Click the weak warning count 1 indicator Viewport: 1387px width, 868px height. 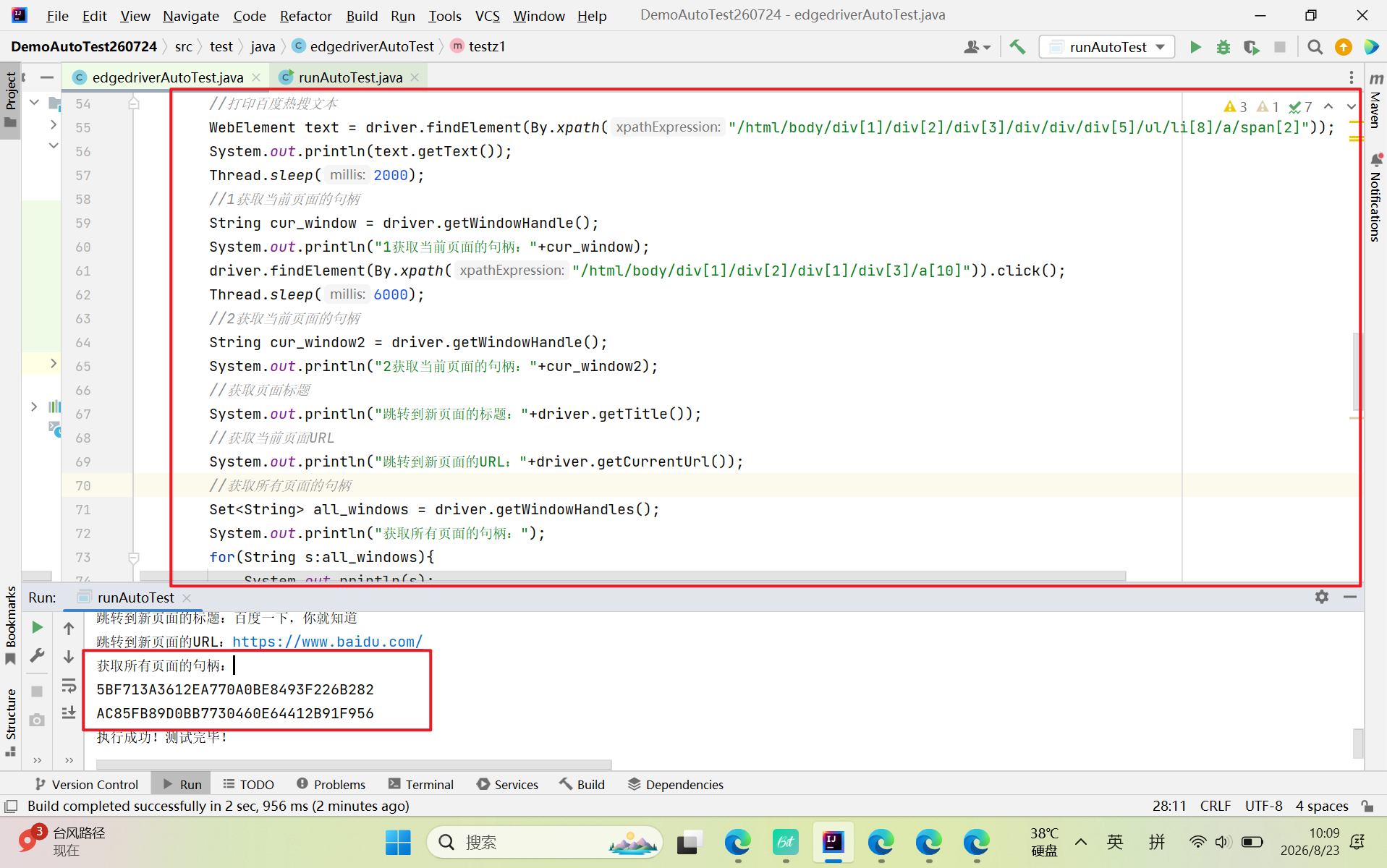pos(1268,107)
